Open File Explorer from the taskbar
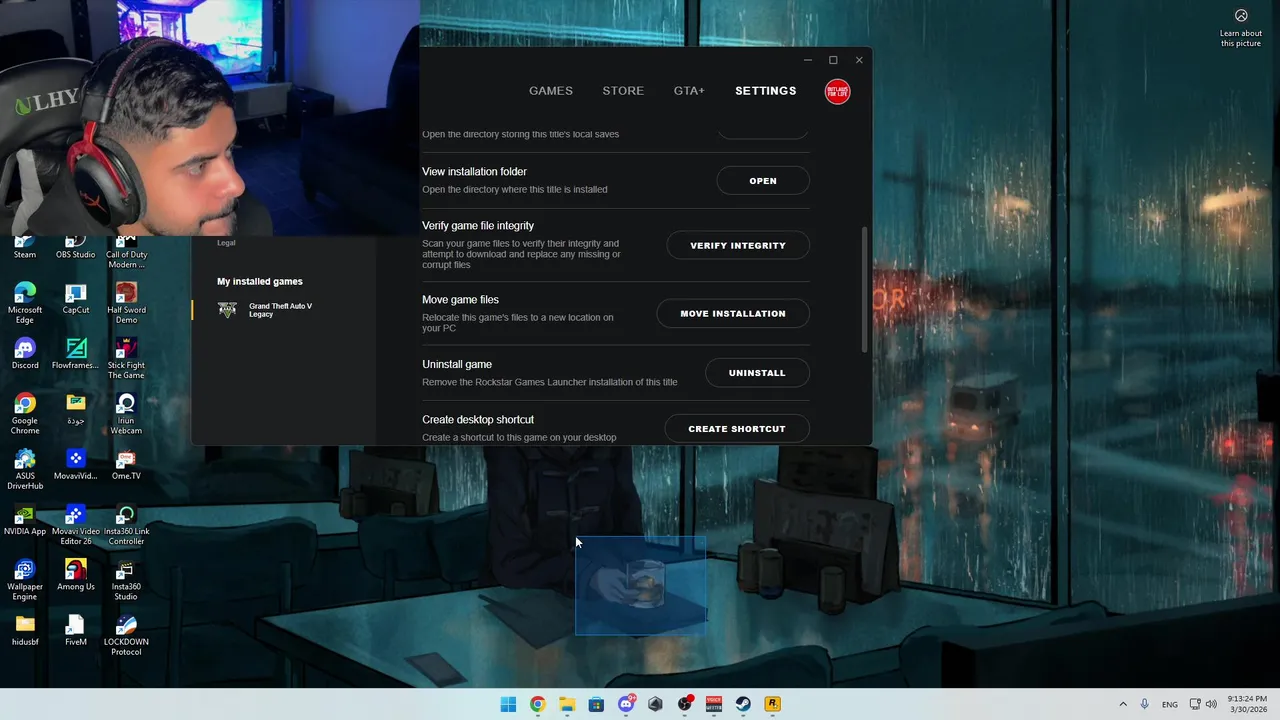This screenshot has width=1280, height=720. click(x=567, y=704)
